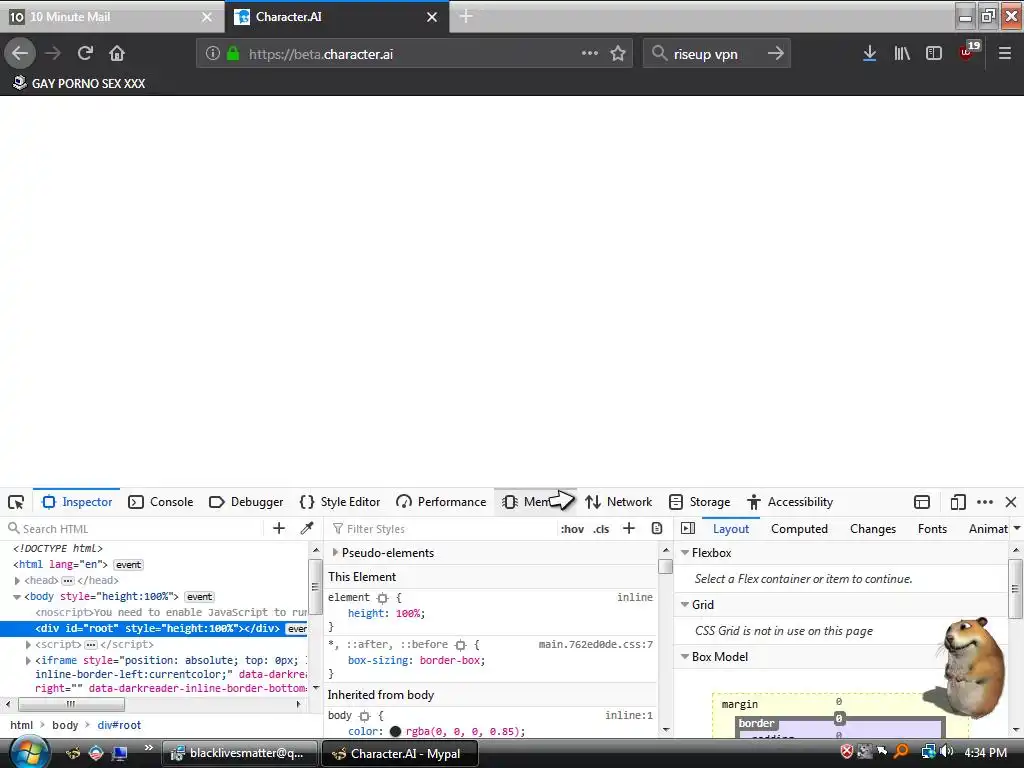The image size is (1024, 768).
Task: Open devtools customize three-dot menu
Action: (985, 502)
